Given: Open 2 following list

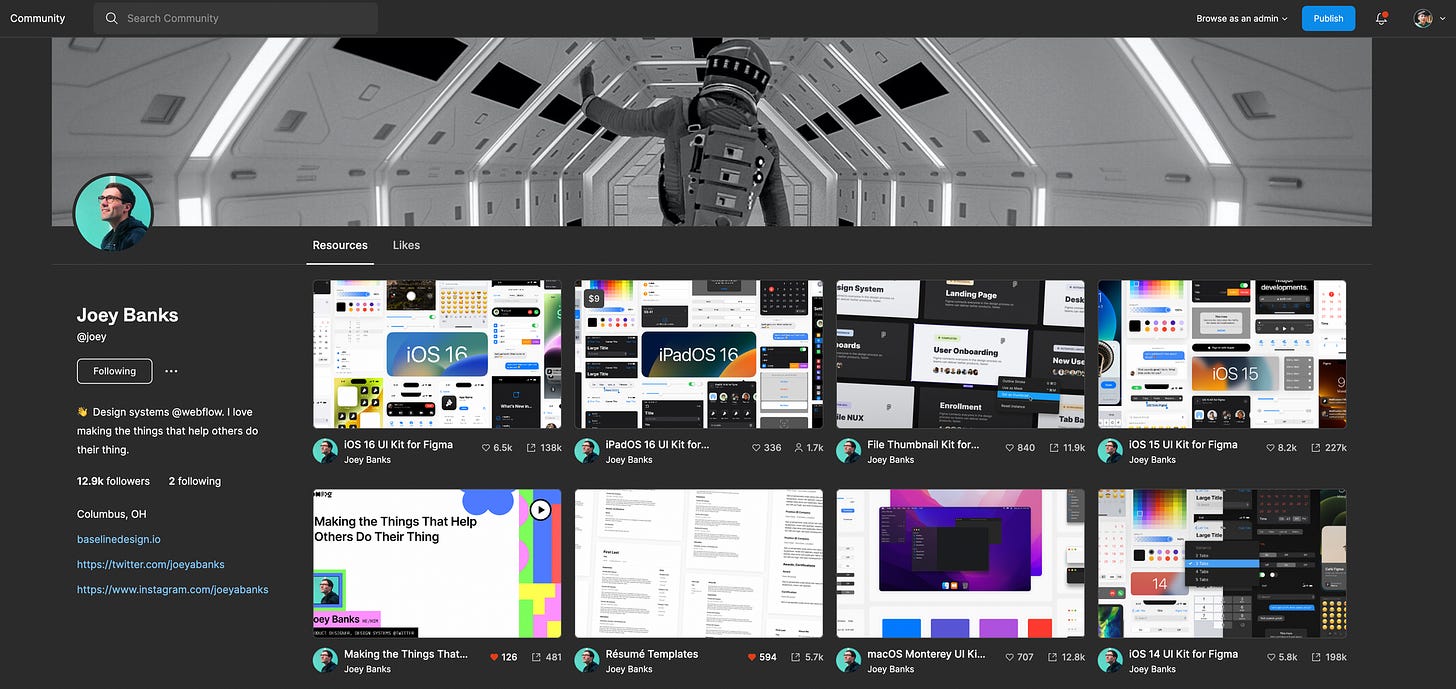Looking at the screenshot, I should coord(195,481).
